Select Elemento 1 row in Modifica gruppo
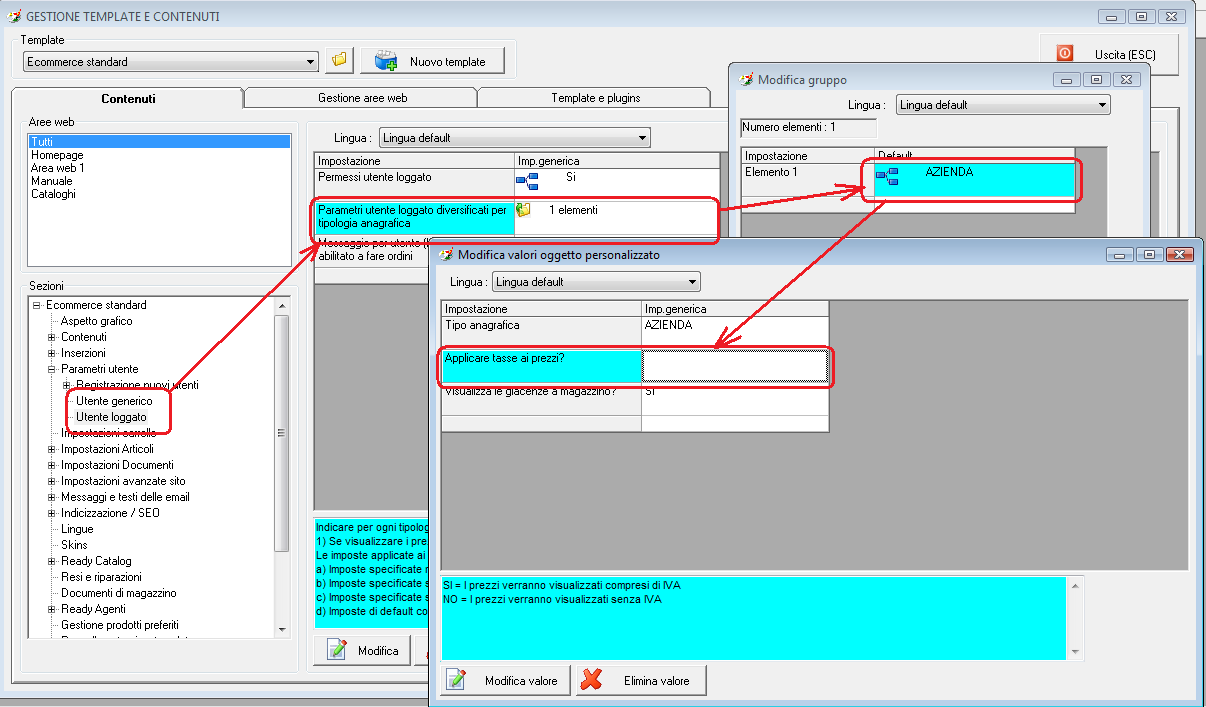 click(909, 180)
